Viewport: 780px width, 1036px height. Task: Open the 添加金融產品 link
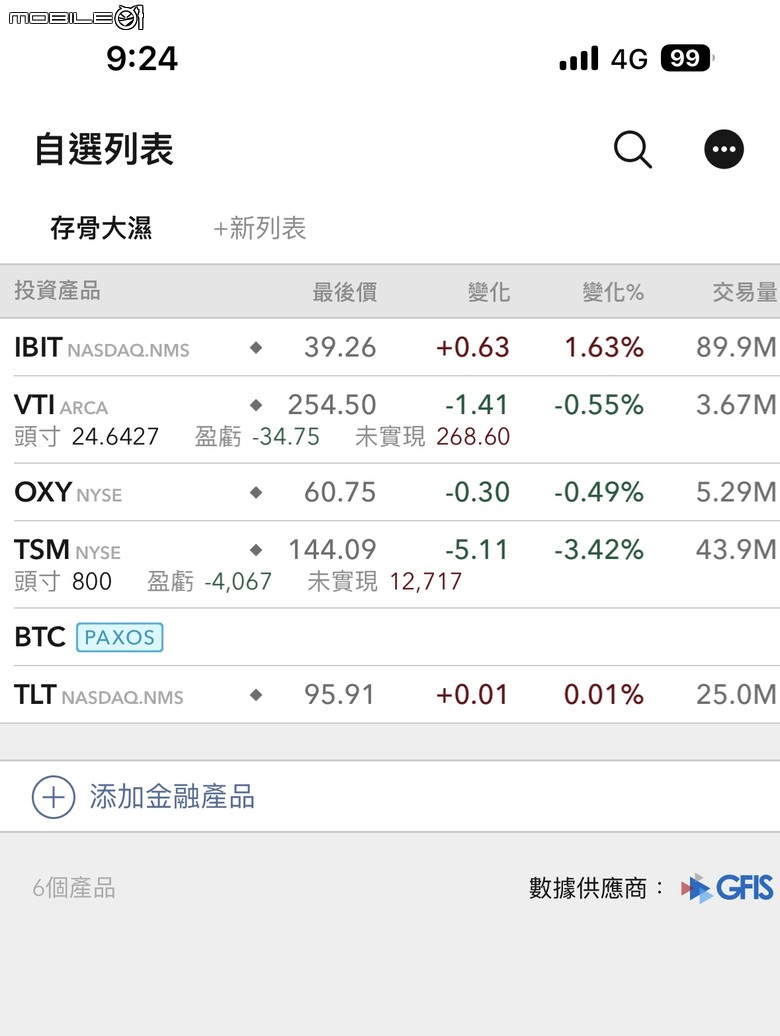click(172, 797)
